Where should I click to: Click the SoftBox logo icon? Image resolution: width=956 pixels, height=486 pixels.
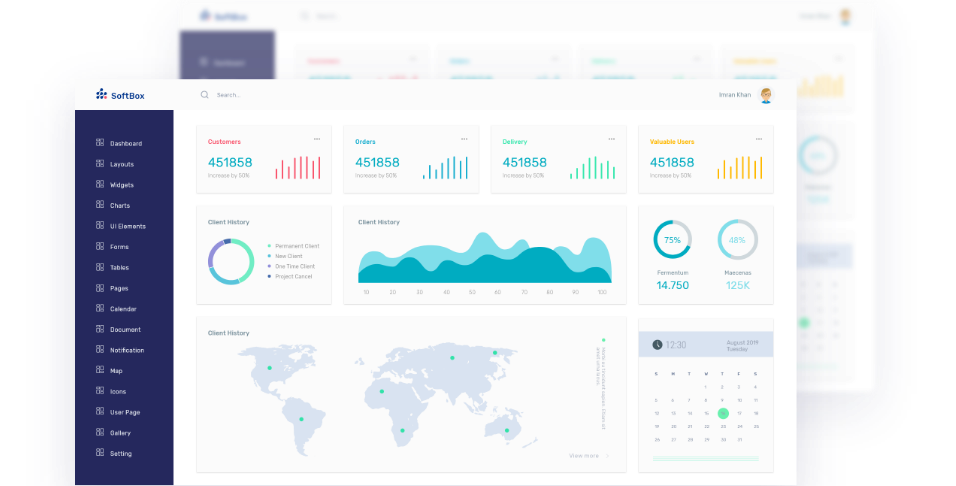tap(101, 94)
